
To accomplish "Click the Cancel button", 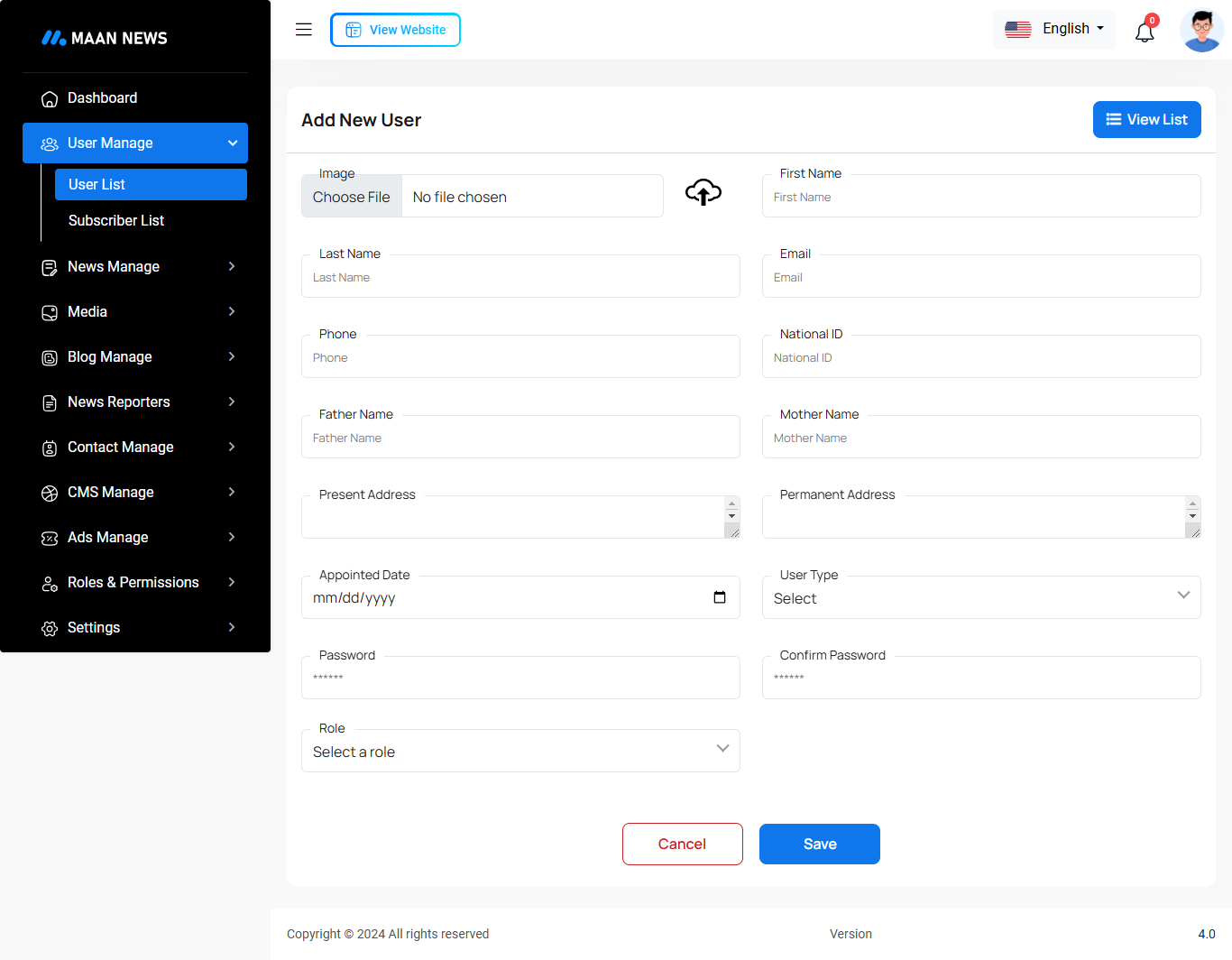I will pyautogui.click(x=682, y=845).
